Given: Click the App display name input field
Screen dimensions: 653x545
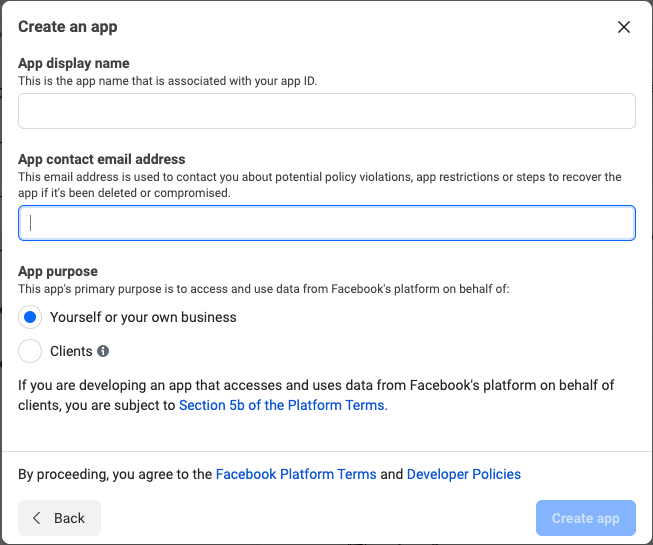Looking at the screenshot, I should [x=326, y=111].
